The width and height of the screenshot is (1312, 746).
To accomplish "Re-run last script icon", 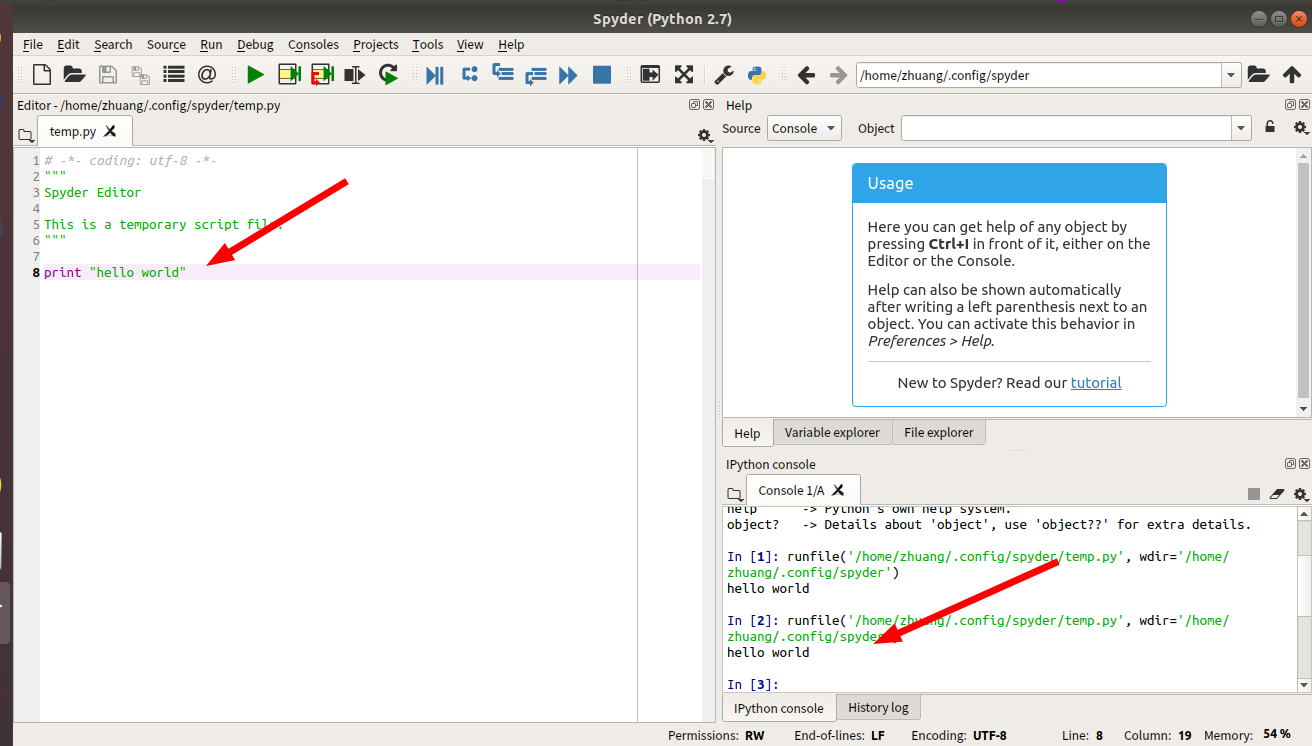I will click(x=389, y=74).
